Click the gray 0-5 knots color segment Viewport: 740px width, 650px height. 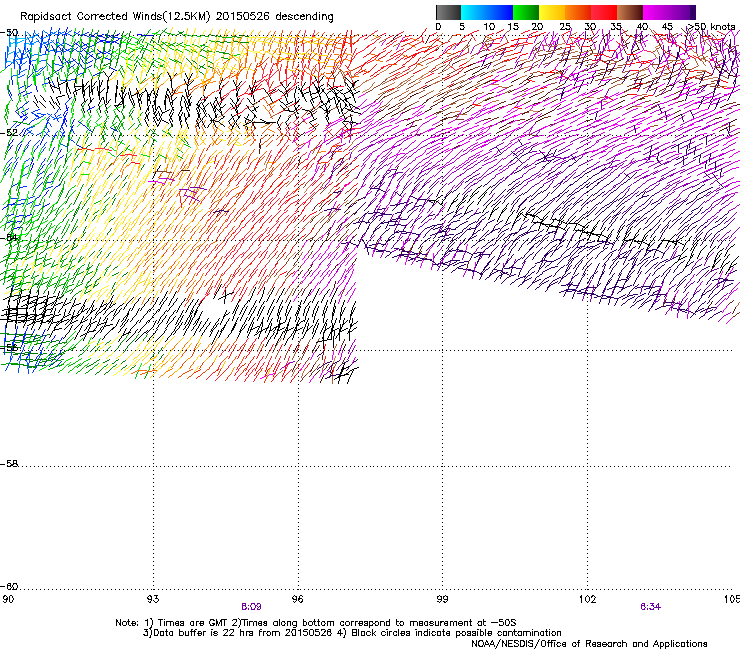click(x=448, y=12)
